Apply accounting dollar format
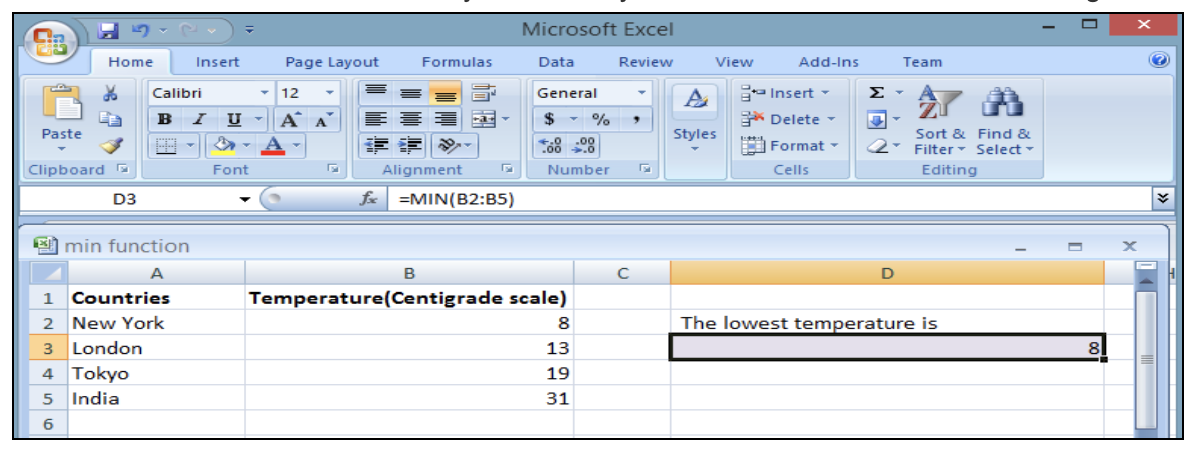Viewport: 1200px width, 452px height. (549, 119)
